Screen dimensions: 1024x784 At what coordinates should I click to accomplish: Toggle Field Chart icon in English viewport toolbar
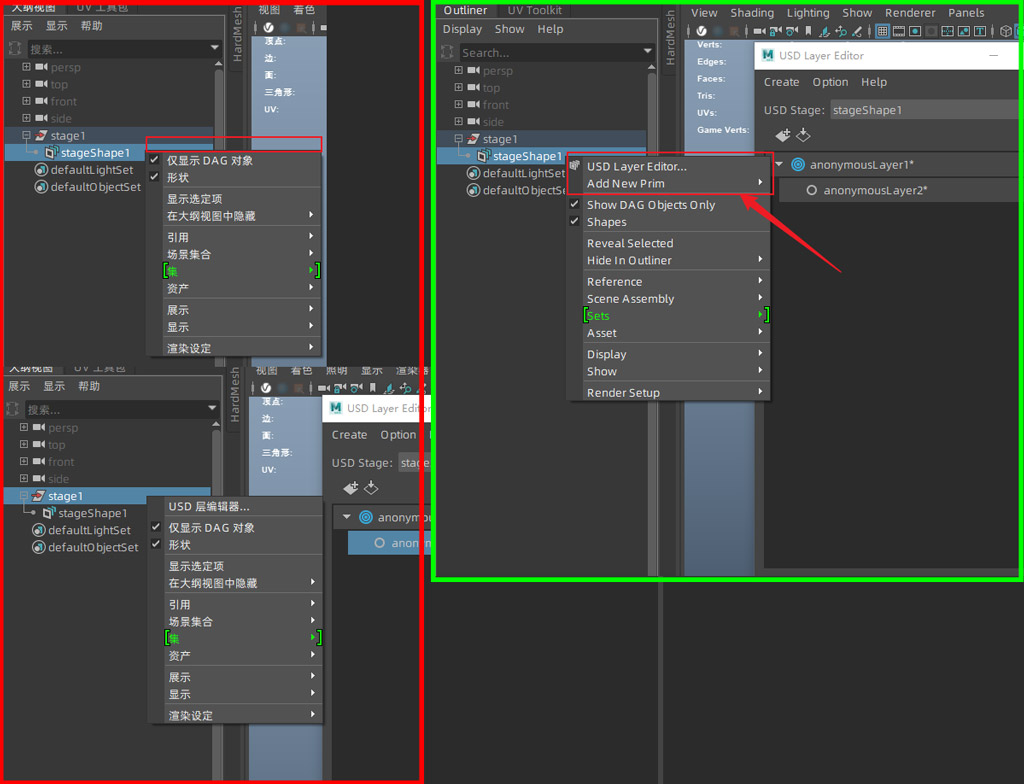point(948,31)
